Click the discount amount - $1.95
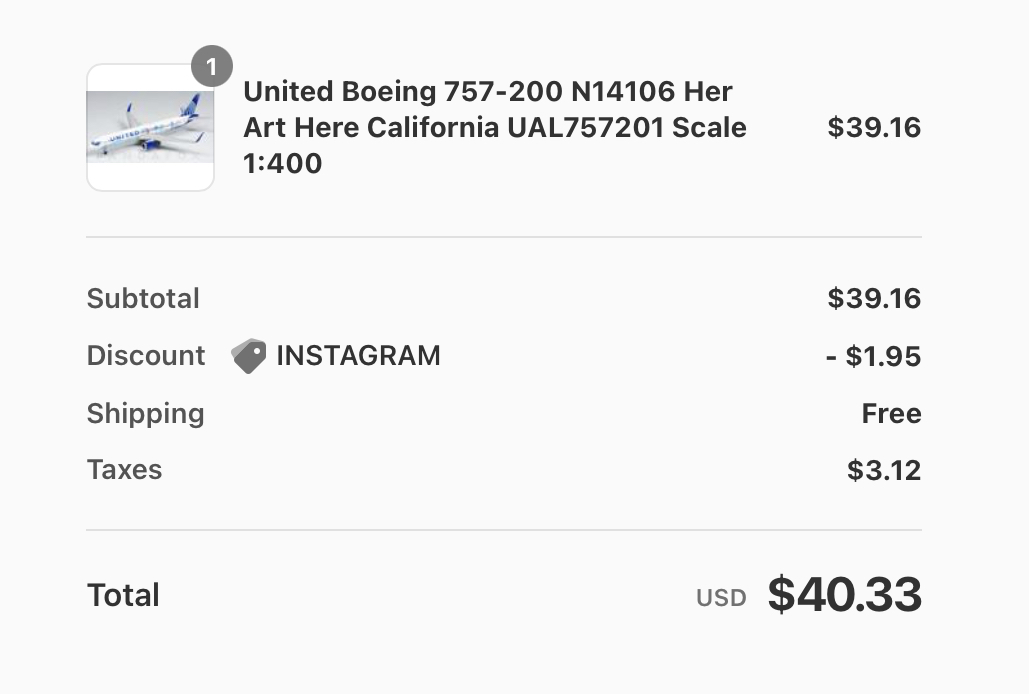1029x694 pixels. pyautogui.click(x=873, y=357)
